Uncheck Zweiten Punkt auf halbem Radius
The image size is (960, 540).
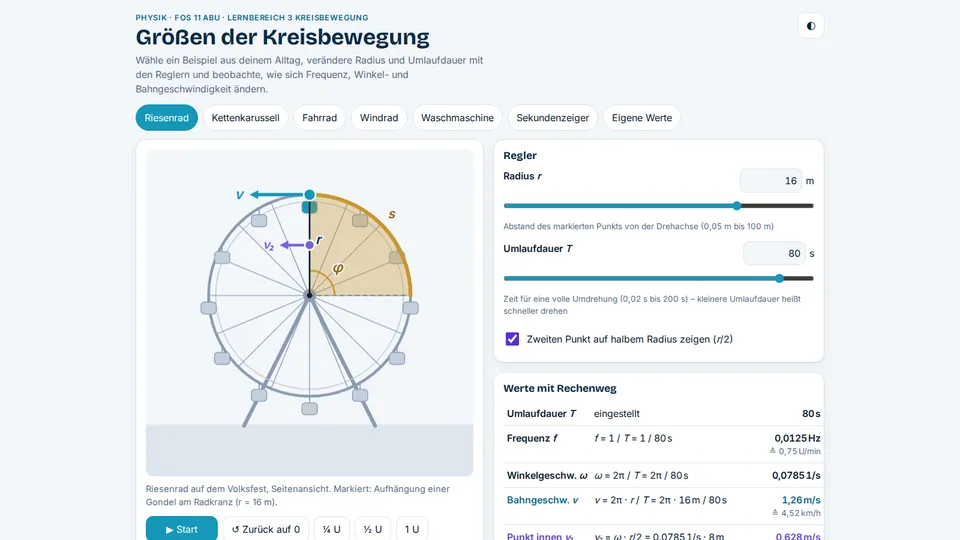512,339
